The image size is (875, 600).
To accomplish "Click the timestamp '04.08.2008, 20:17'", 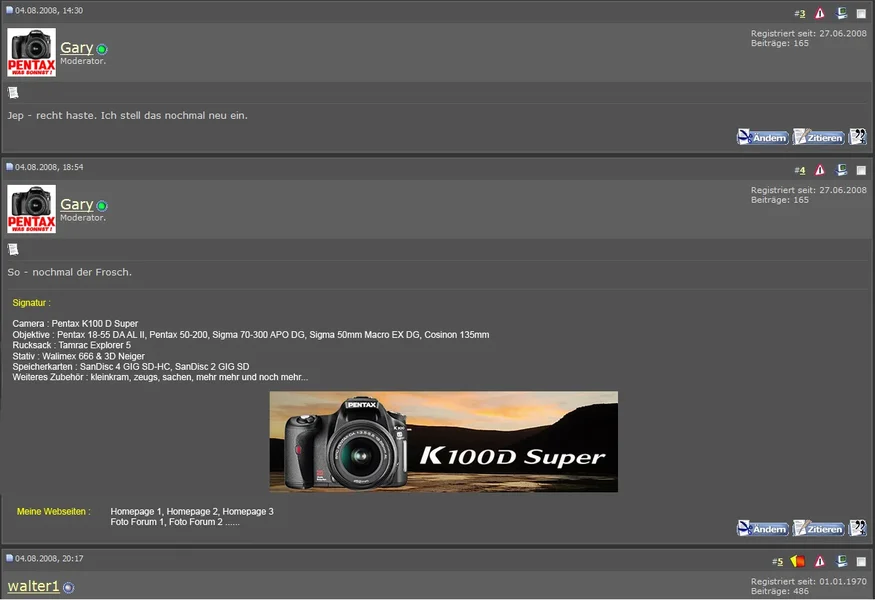I will (x=49, y=559).
